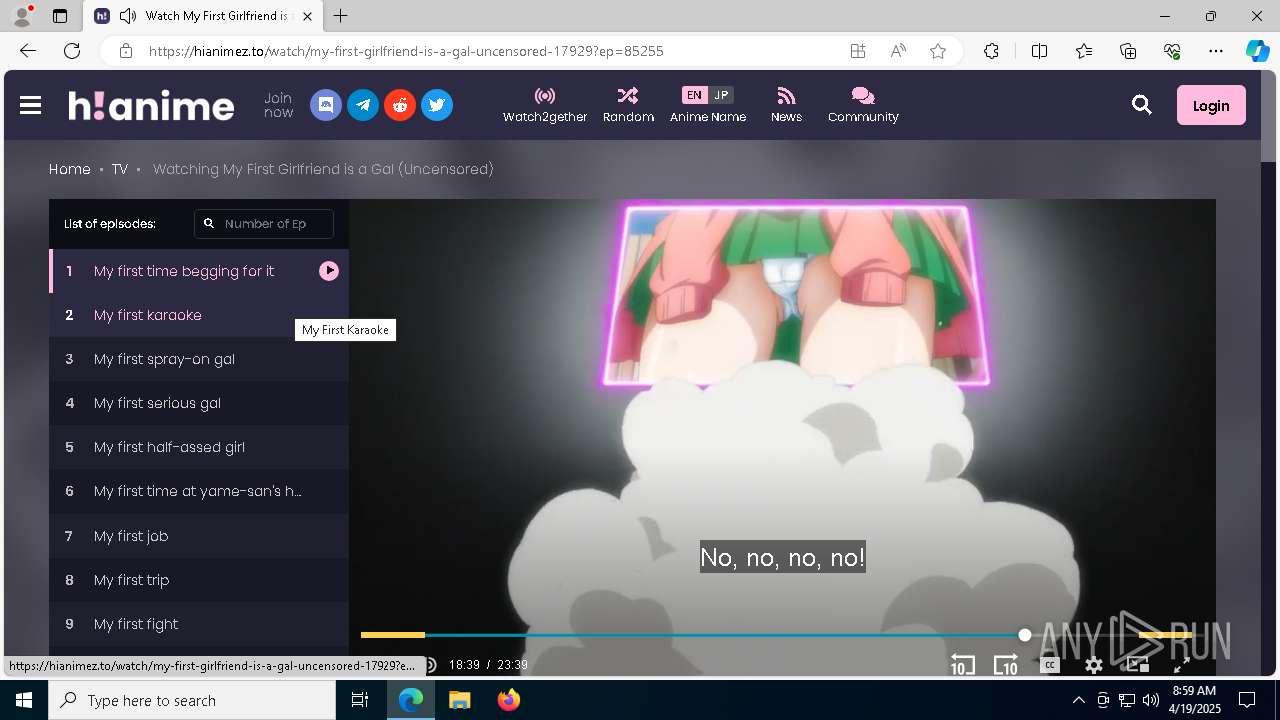Click the play icon on episode 1
Screen dimensions: 1280x720
[x=329, y=271]
